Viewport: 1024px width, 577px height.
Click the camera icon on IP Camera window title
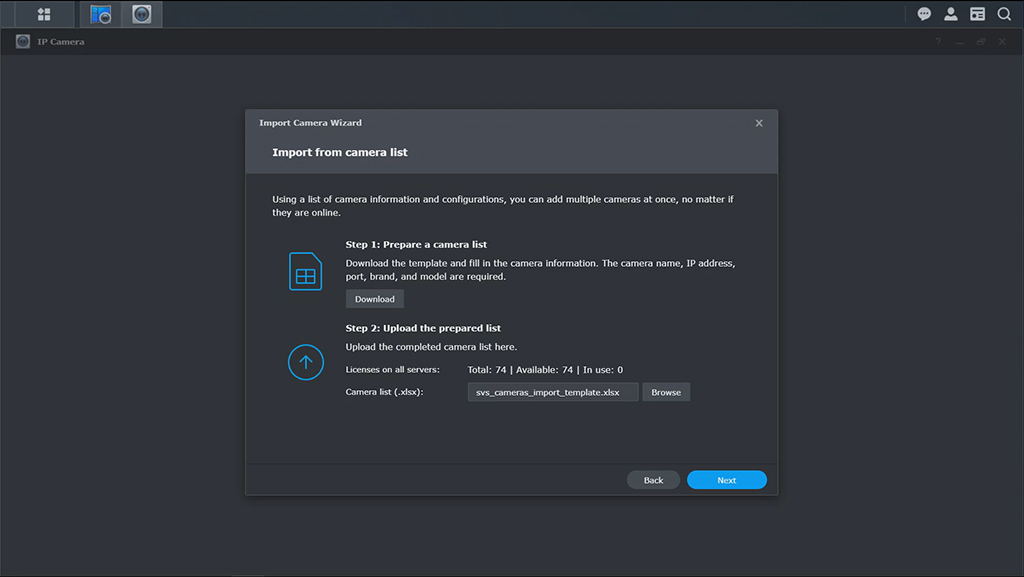(x=22, y=41)
